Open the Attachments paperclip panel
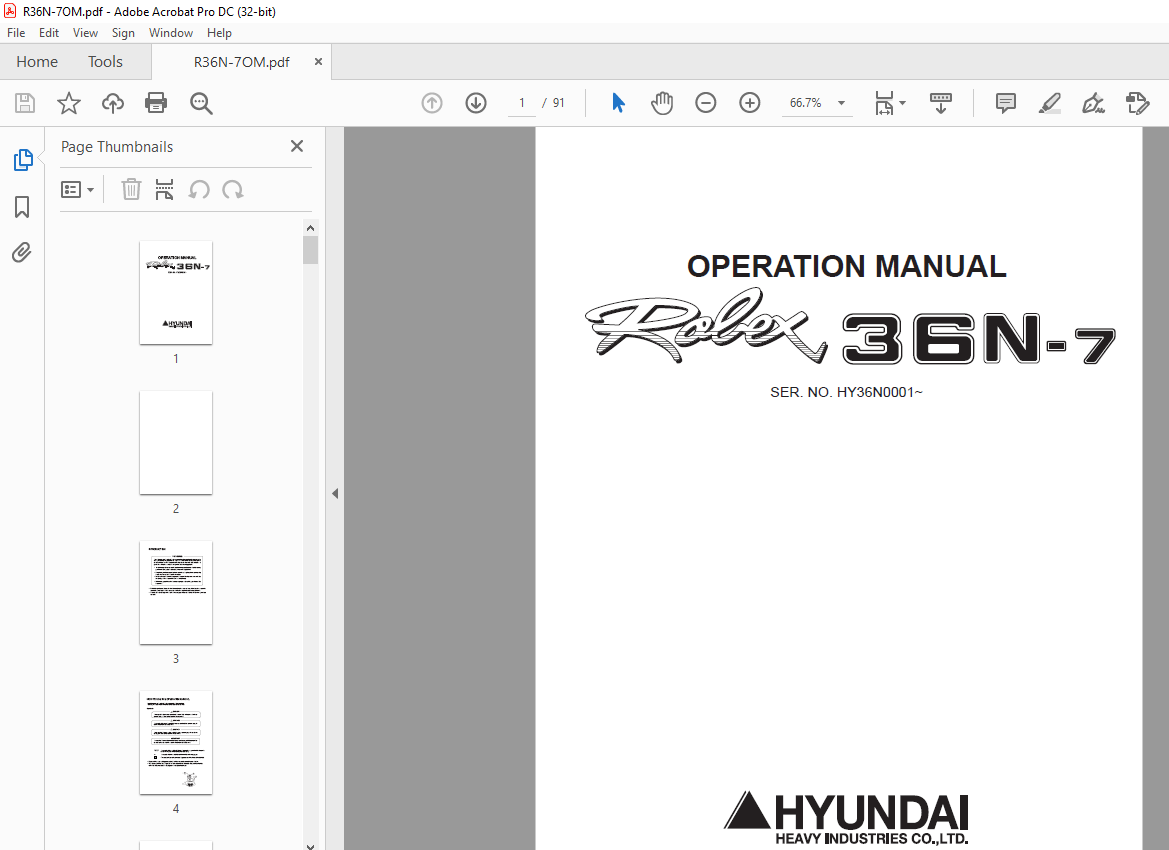Screen dimensions: 1169x850 [22, 253]
